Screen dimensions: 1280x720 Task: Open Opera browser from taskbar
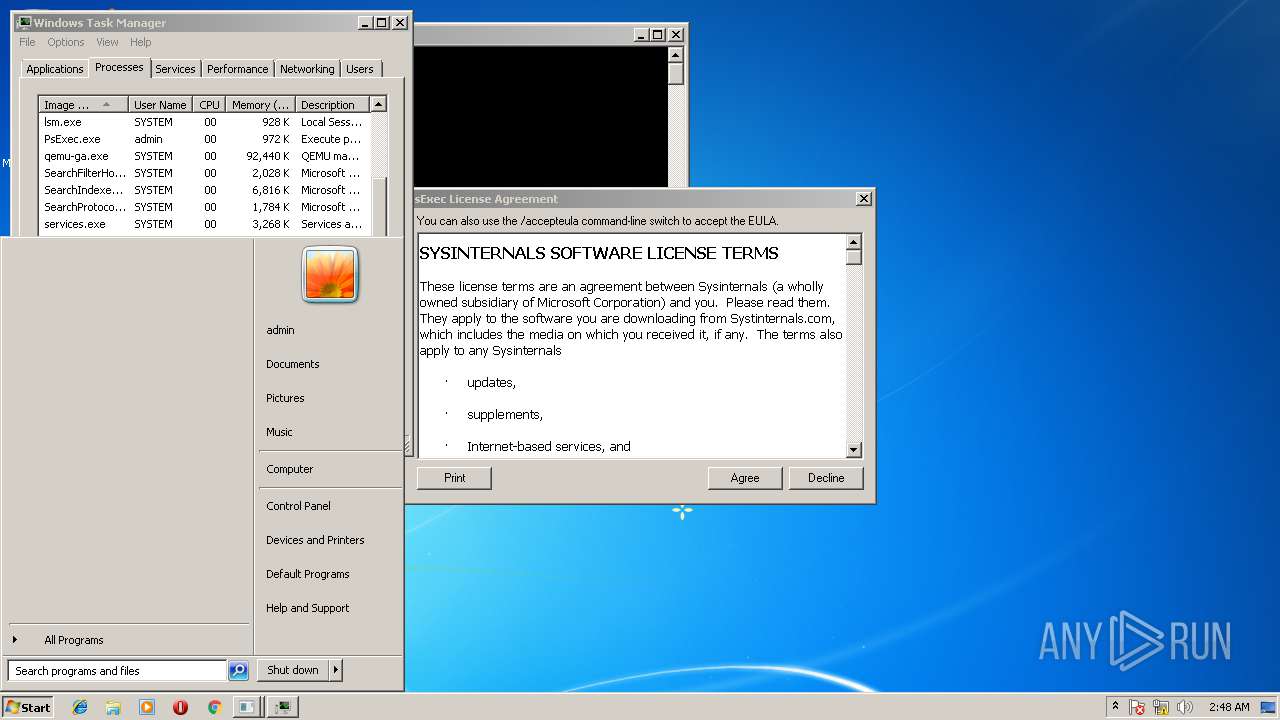pos(180,707)
